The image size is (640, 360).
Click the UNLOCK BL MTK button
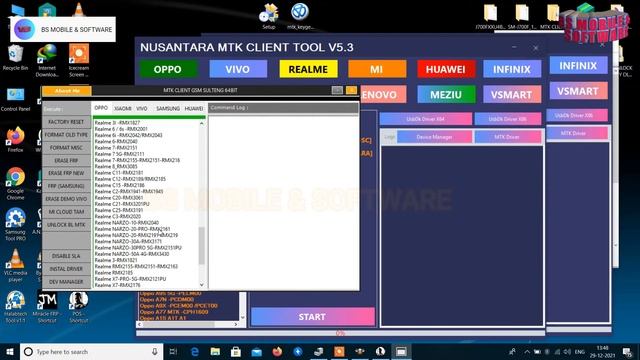click(66, 224)
